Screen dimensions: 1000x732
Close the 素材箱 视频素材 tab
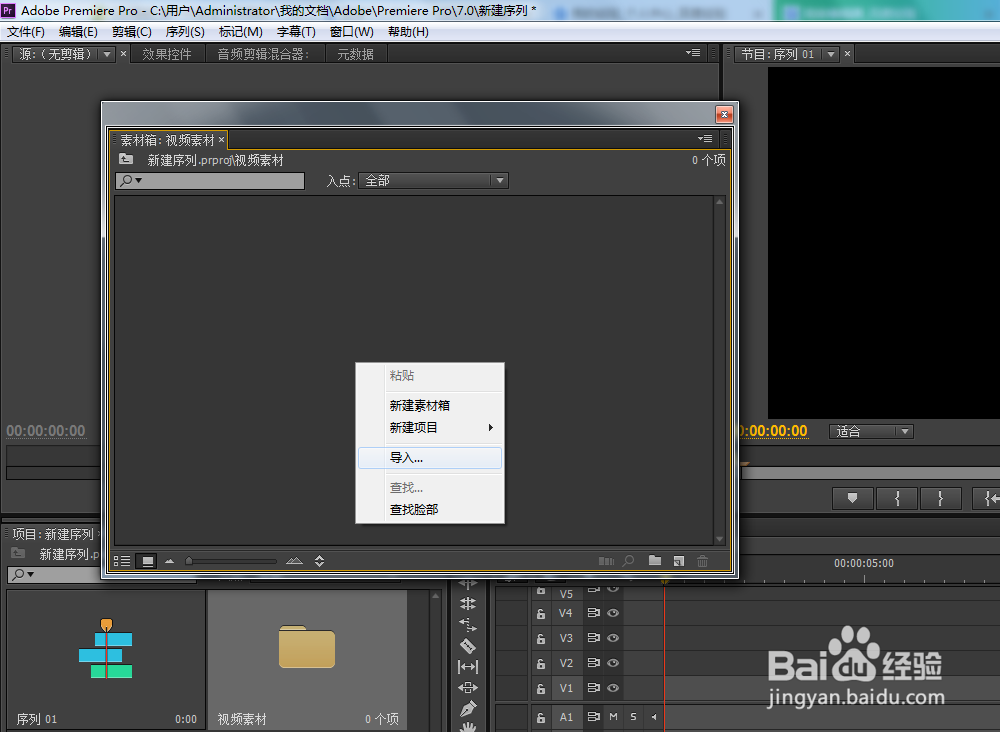221,140
